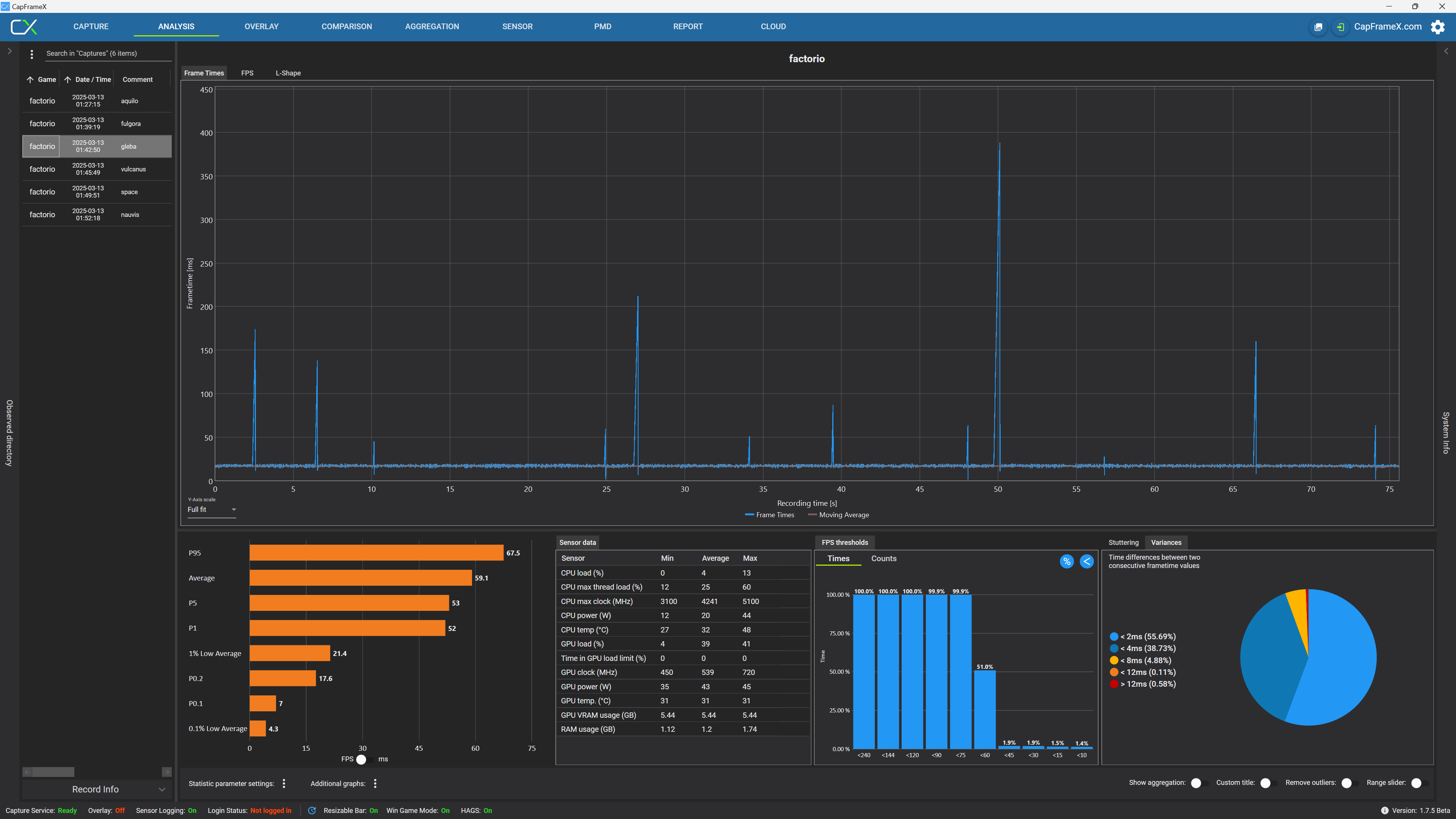
Task: Toggle Moving Average legend series
Action: (839, 515)
